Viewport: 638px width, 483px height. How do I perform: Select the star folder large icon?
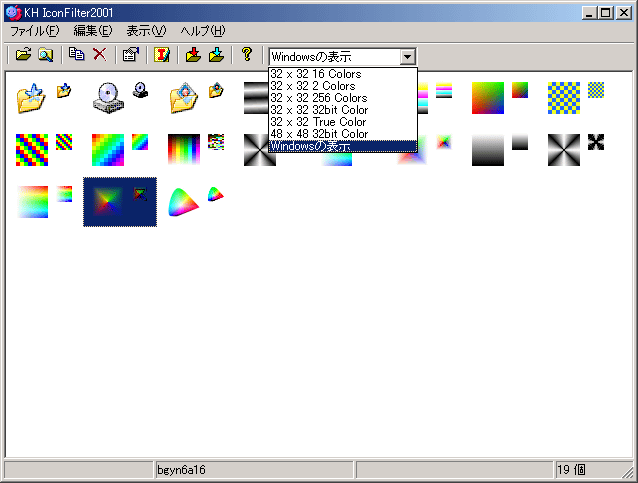click(31, 98)
